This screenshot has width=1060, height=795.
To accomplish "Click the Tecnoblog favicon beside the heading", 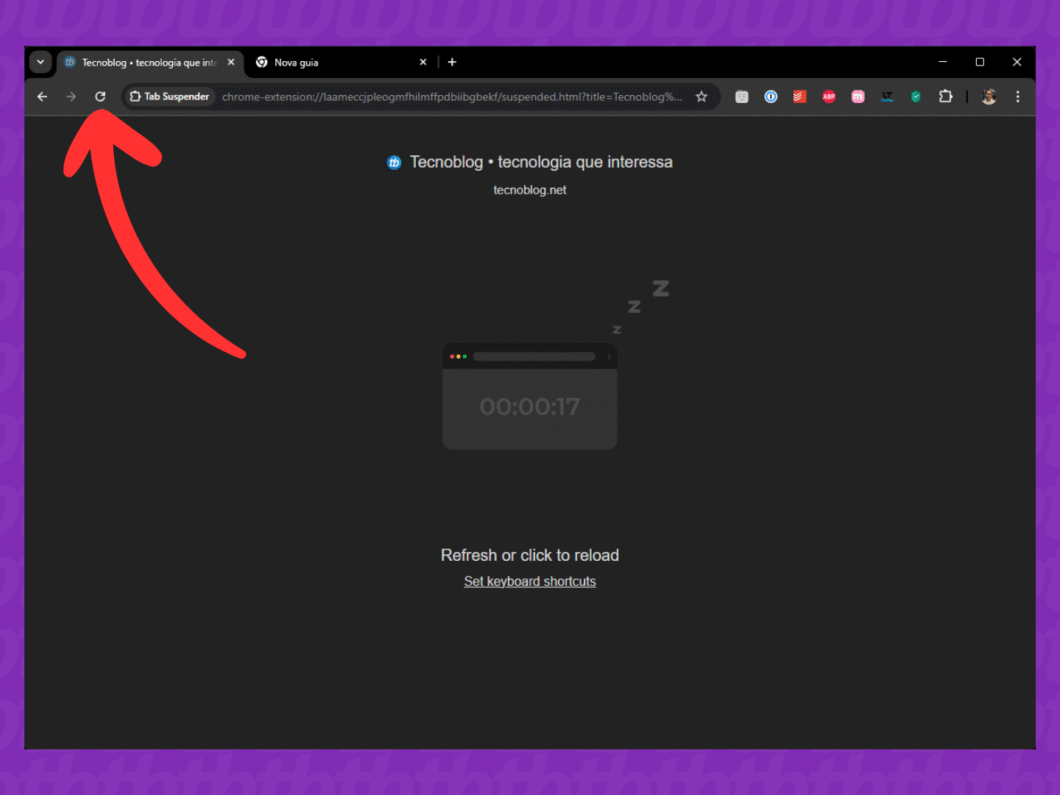I will click(394, 162).
